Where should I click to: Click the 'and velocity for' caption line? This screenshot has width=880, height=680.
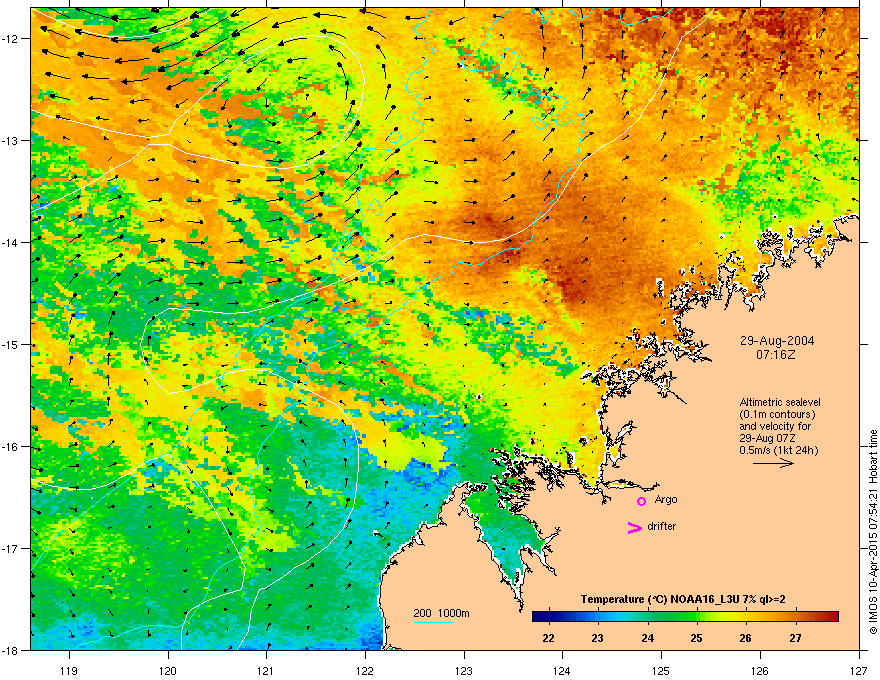[x=775, y=426]
